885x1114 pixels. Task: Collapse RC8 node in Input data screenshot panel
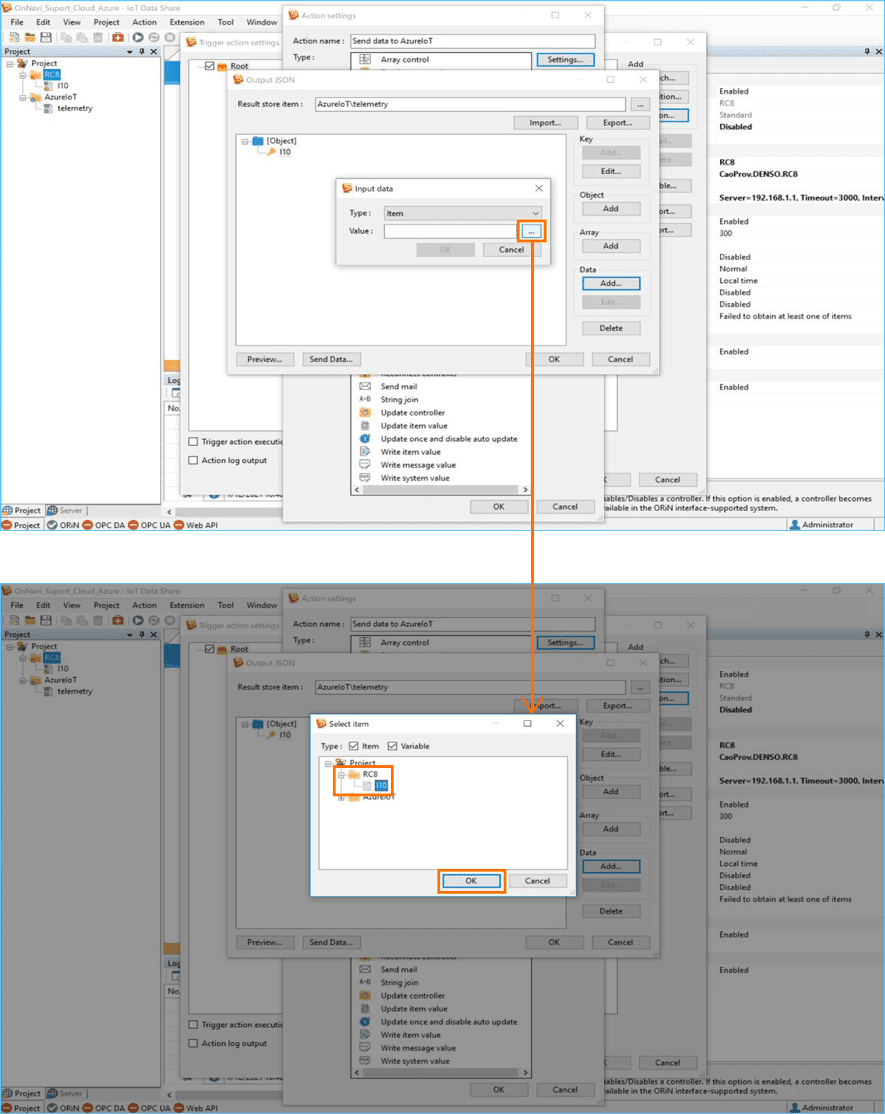click(x=23, y=75)
